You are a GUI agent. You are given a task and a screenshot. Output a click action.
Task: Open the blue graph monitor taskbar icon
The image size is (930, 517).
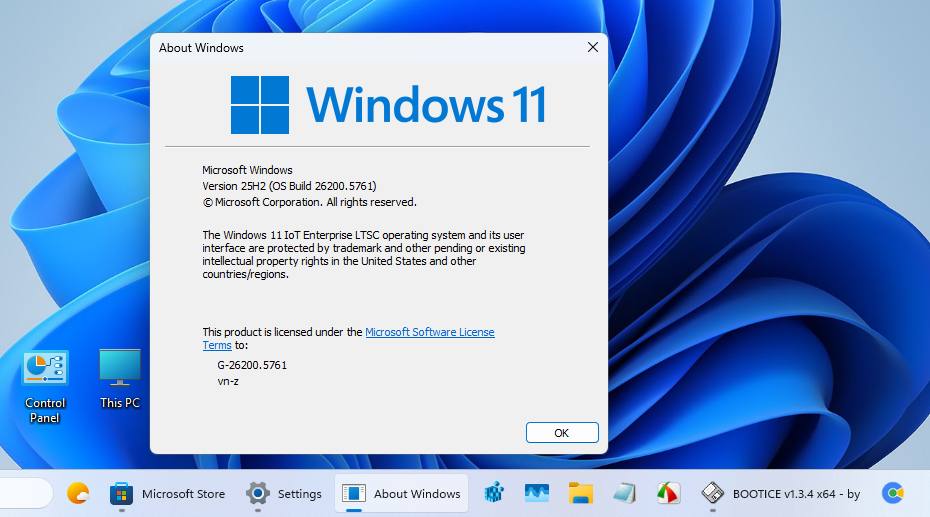[x=537, y=493]
